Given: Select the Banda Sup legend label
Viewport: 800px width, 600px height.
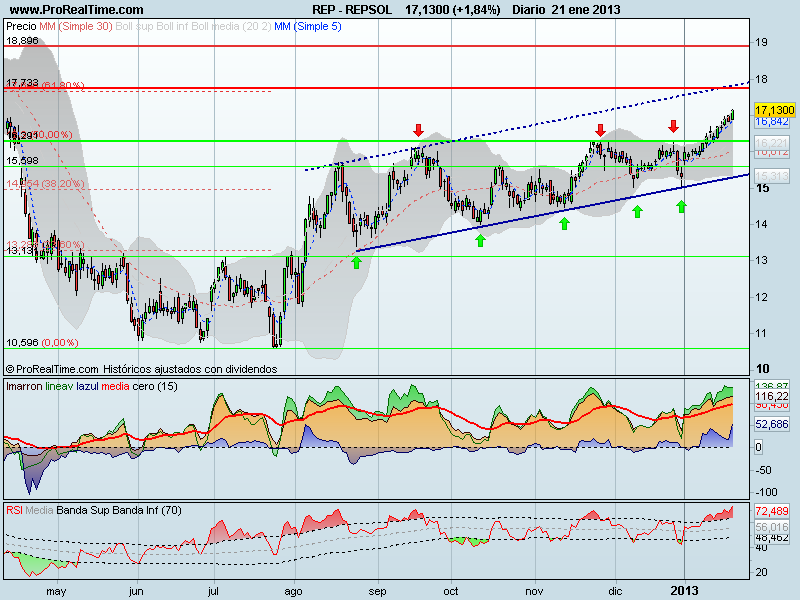Looking at the screenshot, I should click(x=82, y=510).
